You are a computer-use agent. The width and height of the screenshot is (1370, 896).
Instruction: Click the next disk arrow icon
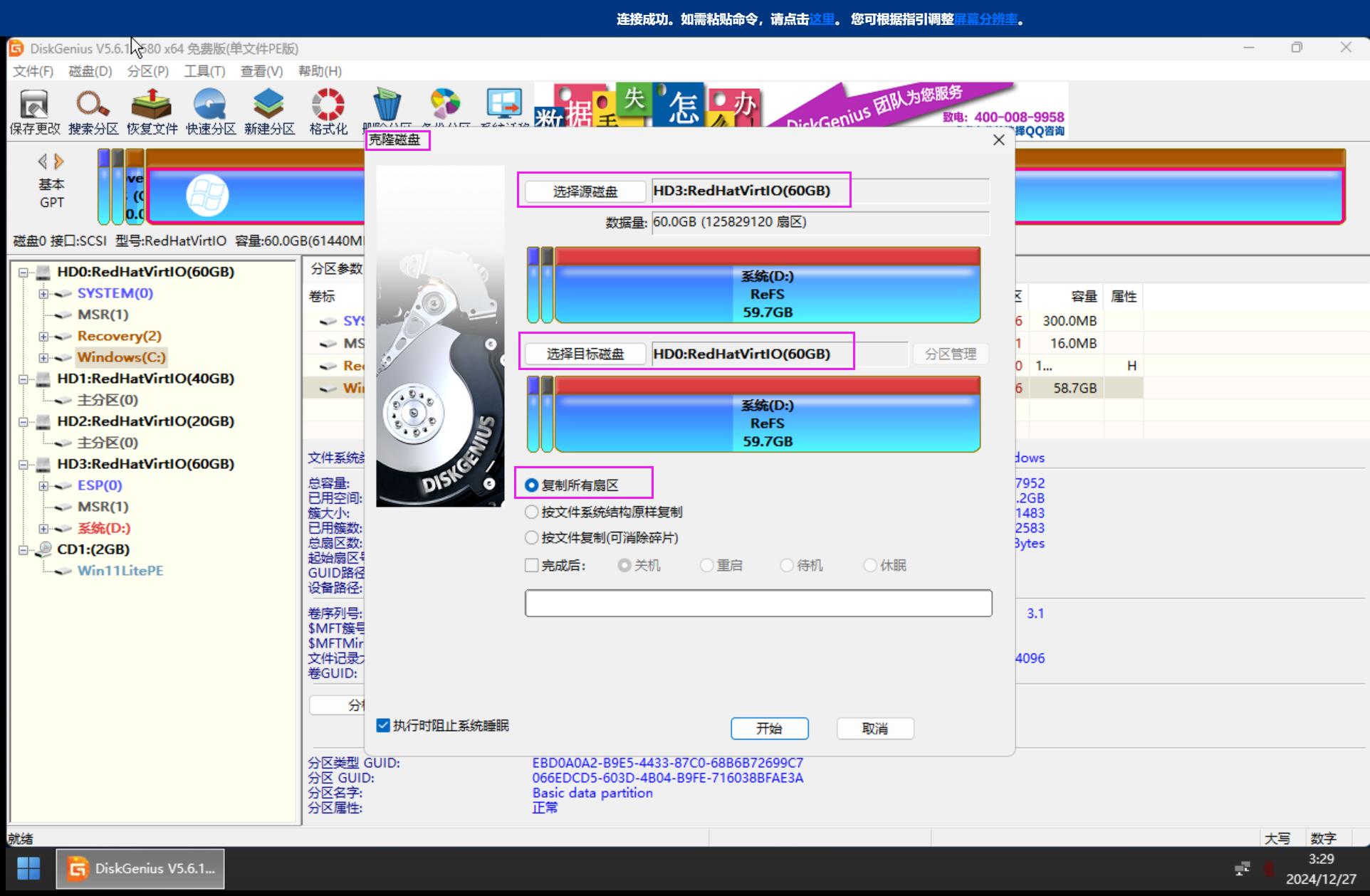point(59,162)
